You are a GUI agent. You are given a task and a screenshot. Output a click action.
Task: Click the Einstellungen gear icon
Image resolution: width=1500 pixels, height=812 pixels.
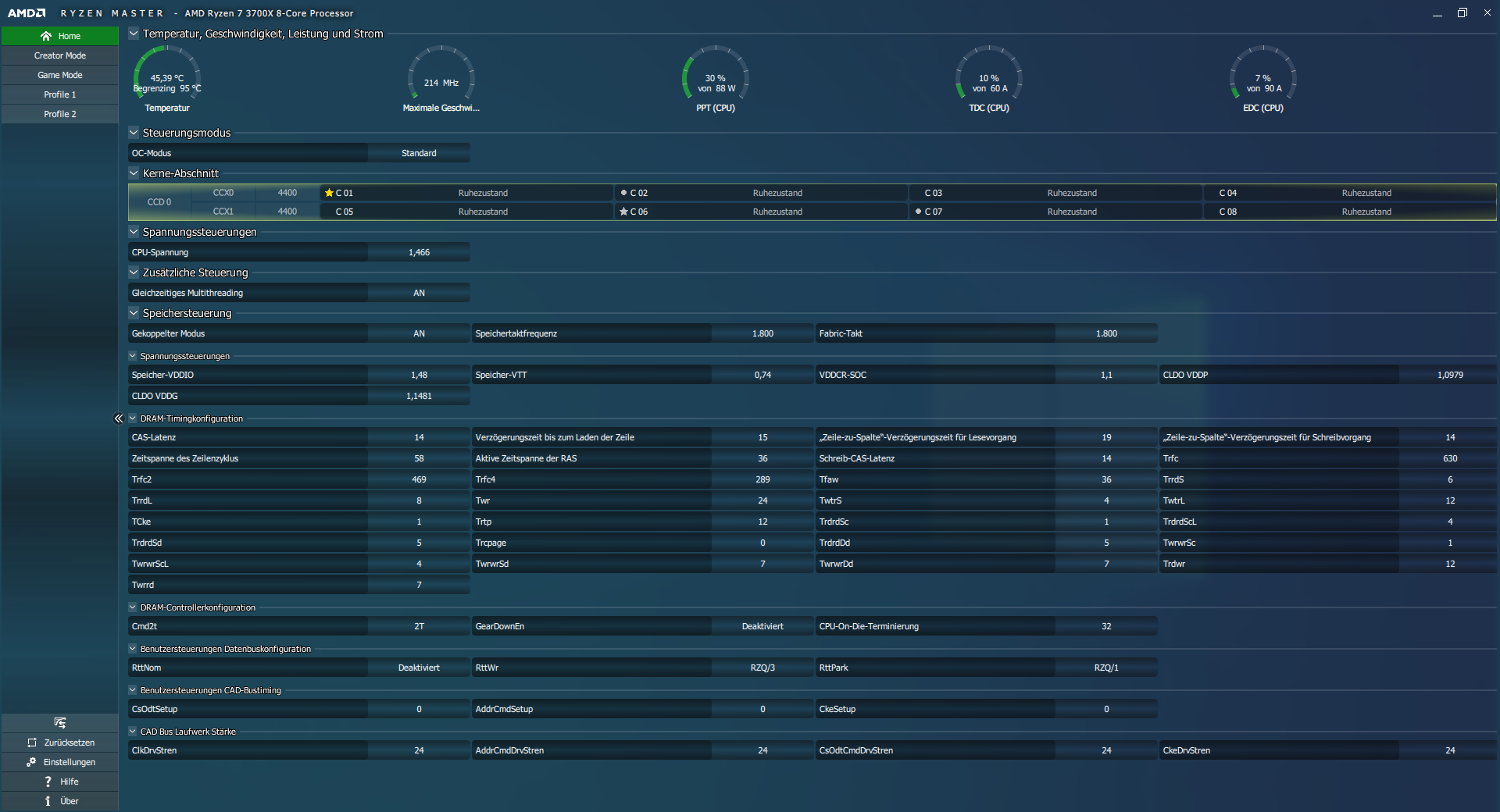click(31, 762)
